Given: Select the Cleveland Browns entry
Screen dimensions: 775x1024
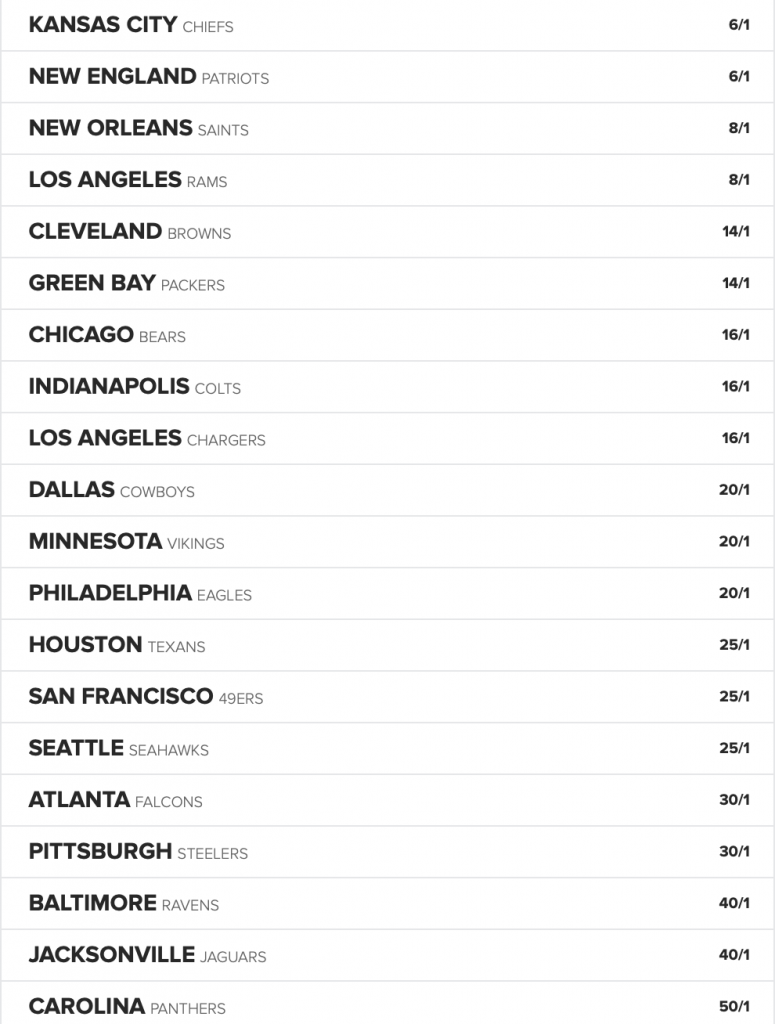Looking at the screenshot, I should point(387,231).
